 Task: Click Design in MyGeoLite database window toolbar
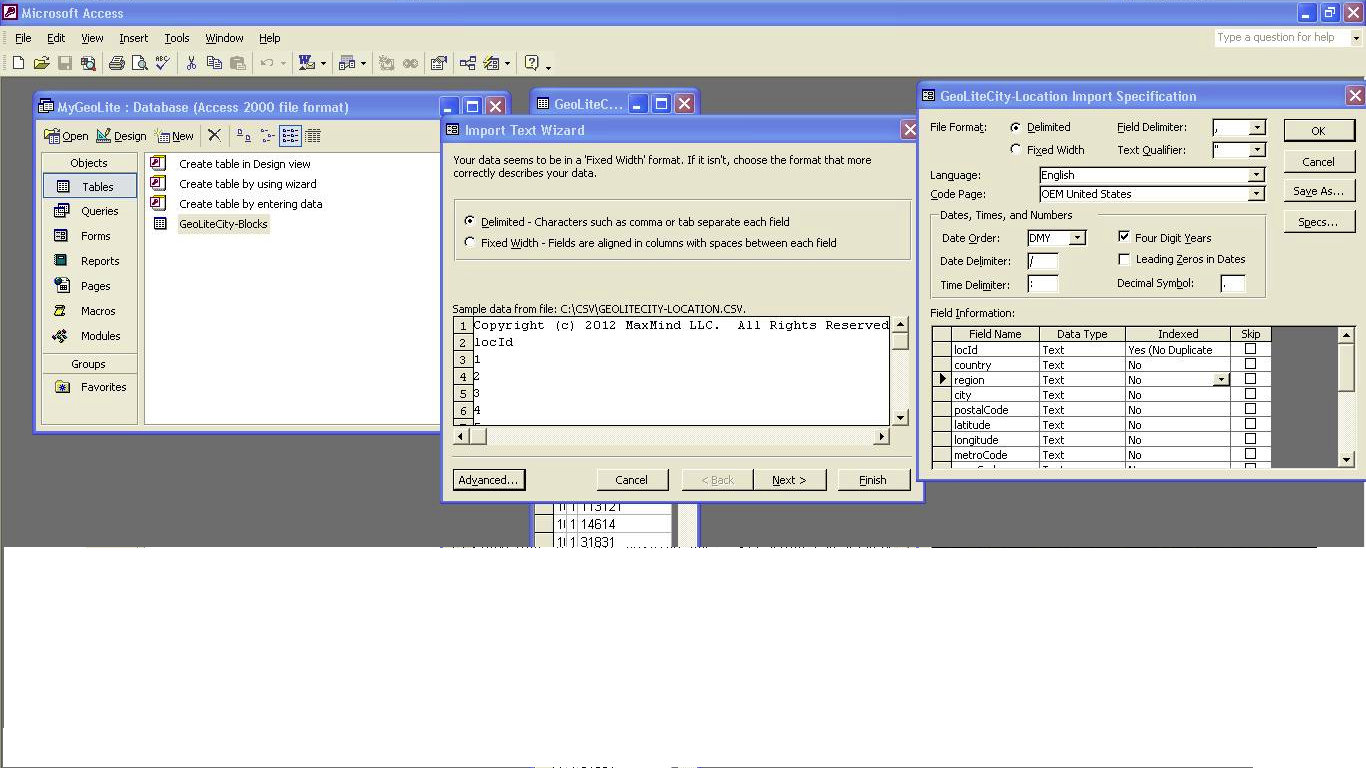click(121, 136)
